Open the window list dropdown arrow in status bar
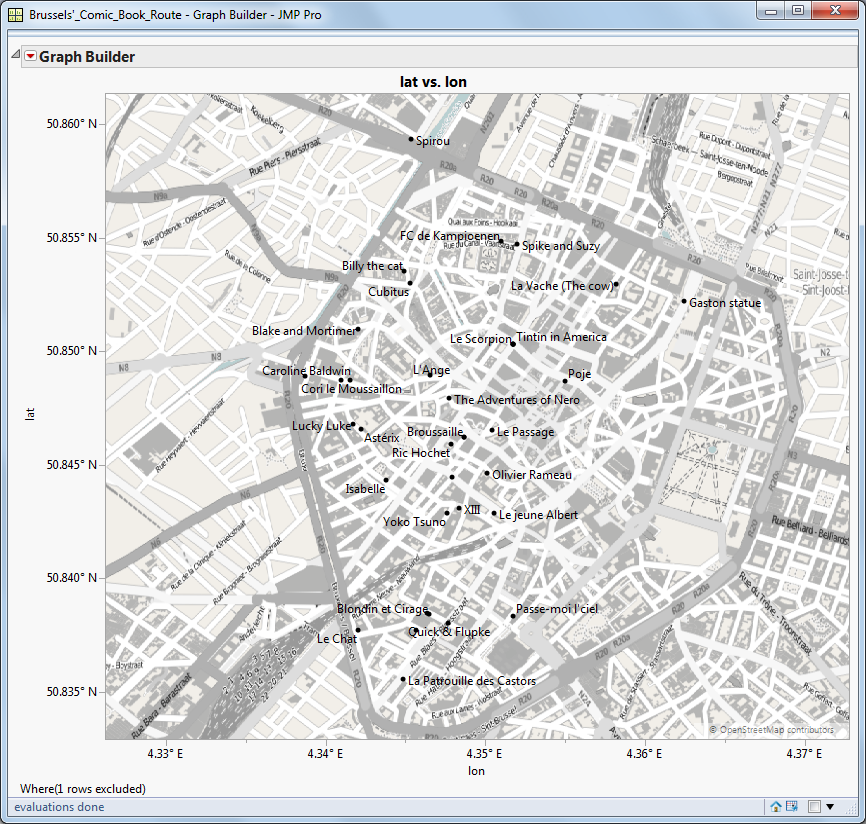This screenshot has width=866, height=824. click(830, 807)
